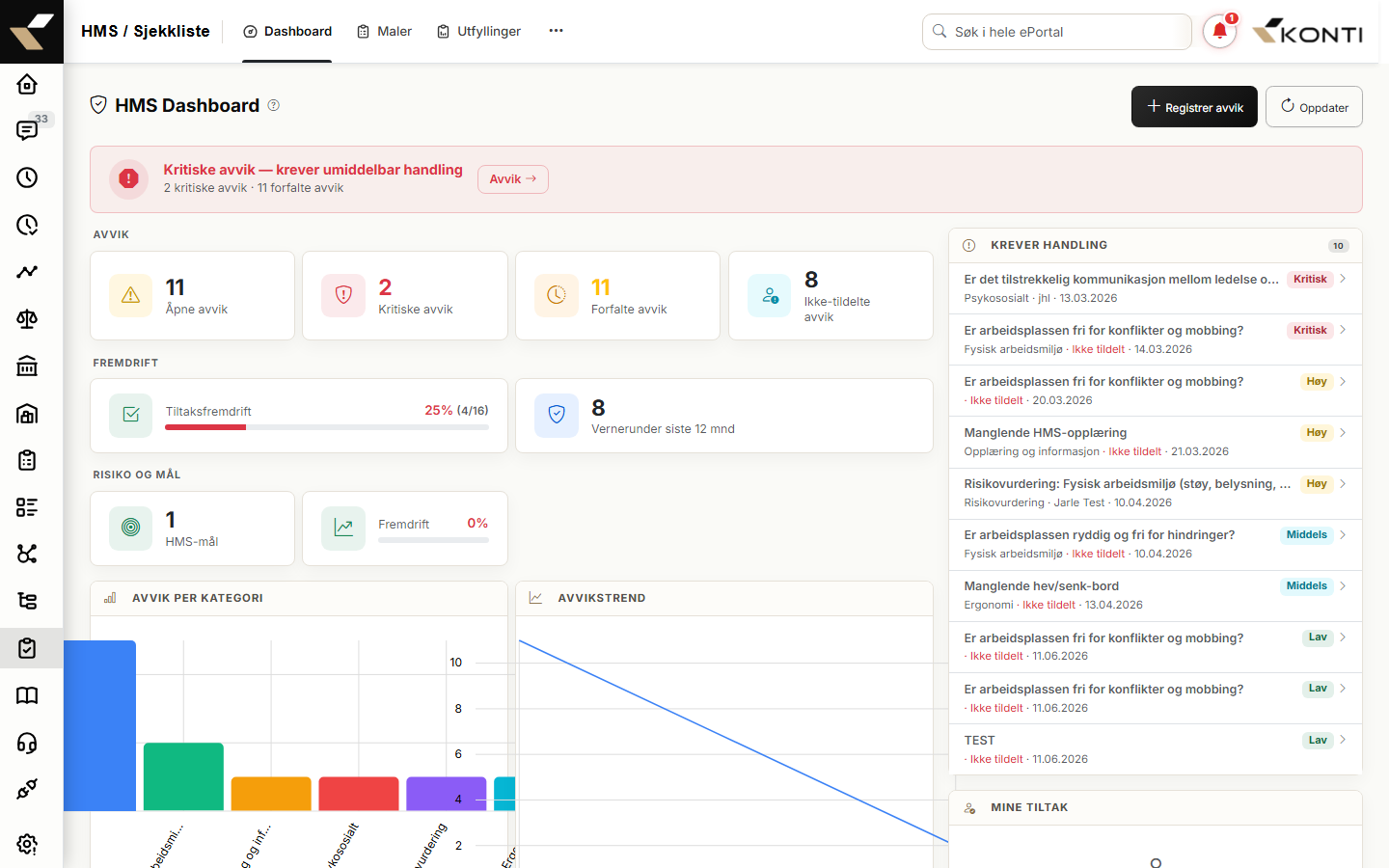Screen dimensions: 1389x868
Task: Click the blue bar in Avvik per kategori chart
Action: [x=99, y=725]
